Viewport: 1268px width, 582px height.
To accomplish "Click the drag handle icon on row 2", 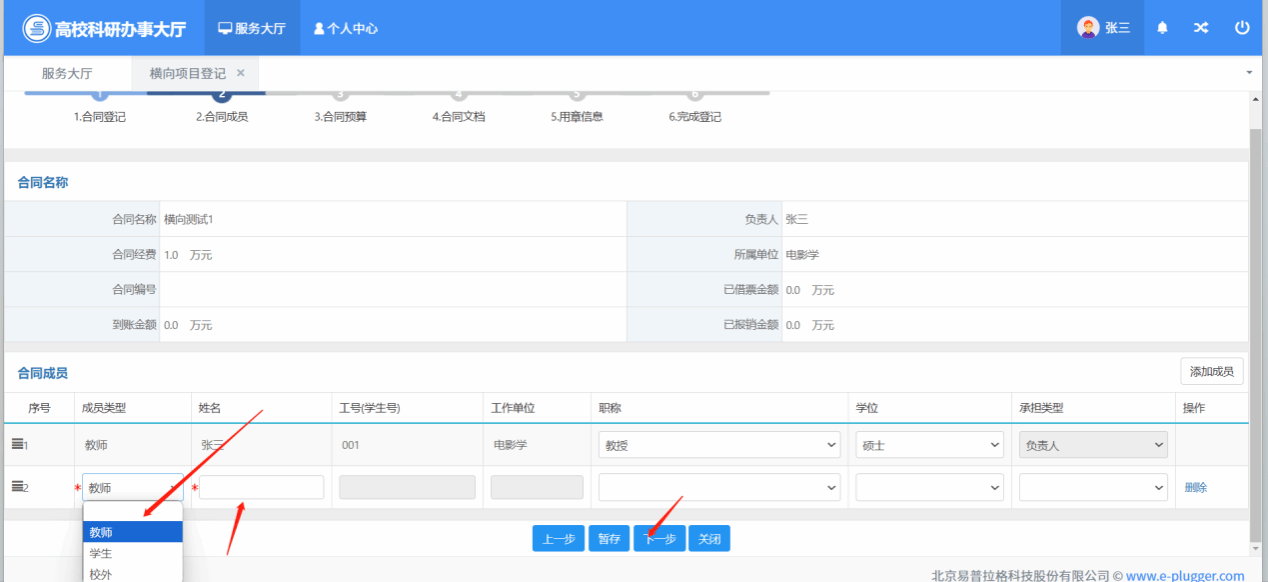I will (x=17, y=487).
